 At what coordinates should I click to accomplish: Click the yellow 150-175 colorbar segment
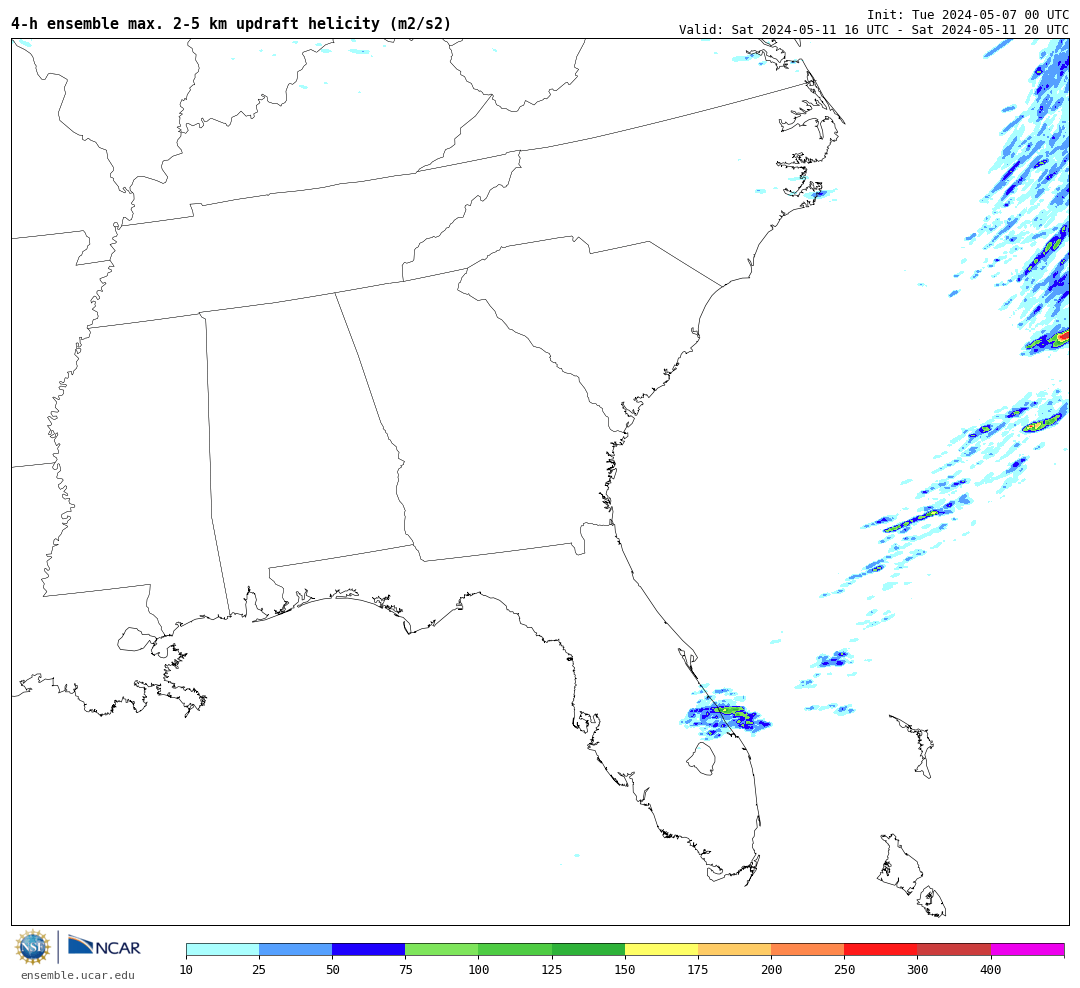[x=661, y=949]
